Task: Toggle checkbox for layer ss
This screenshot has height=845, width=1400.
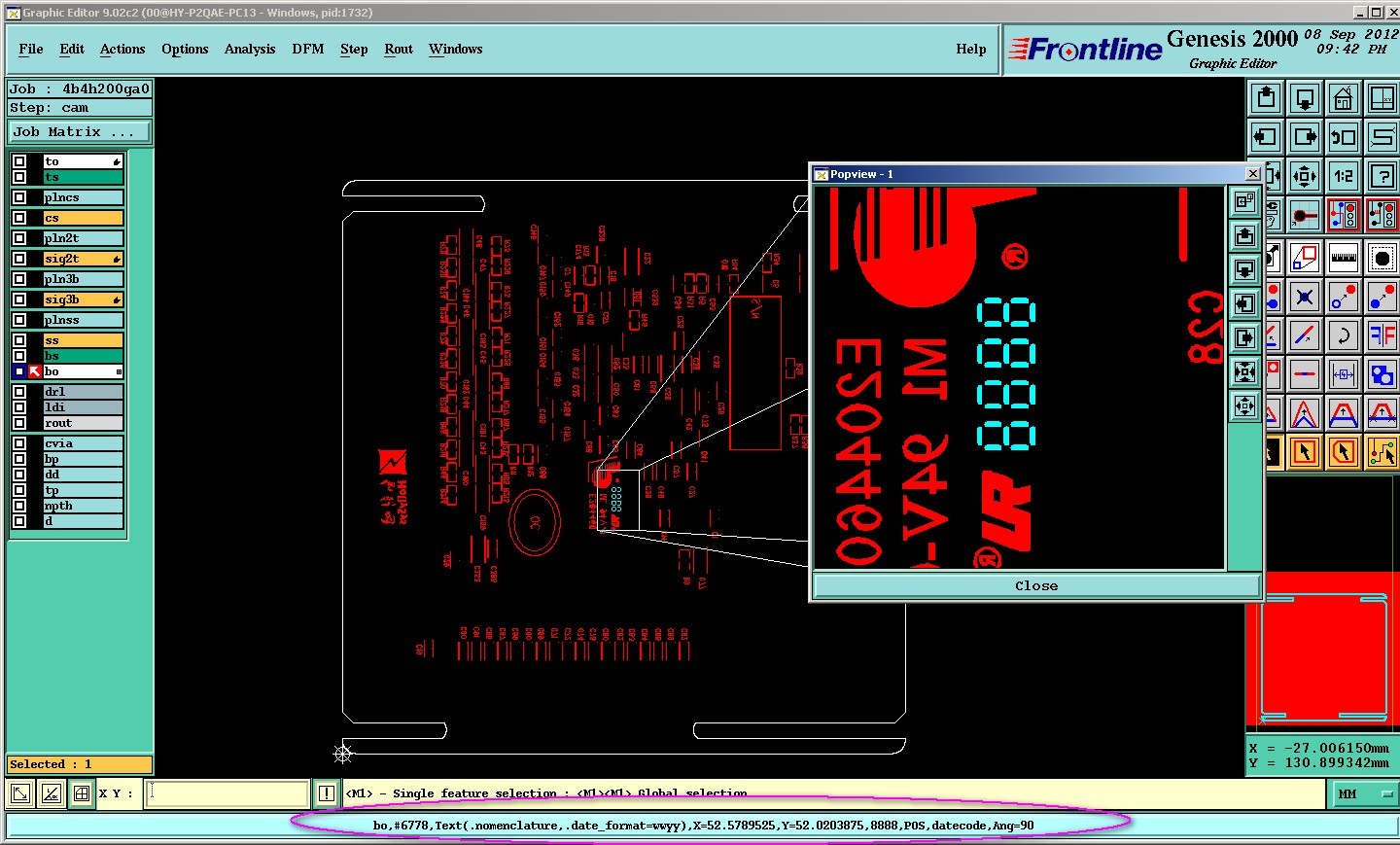Action: pos(19,340)
